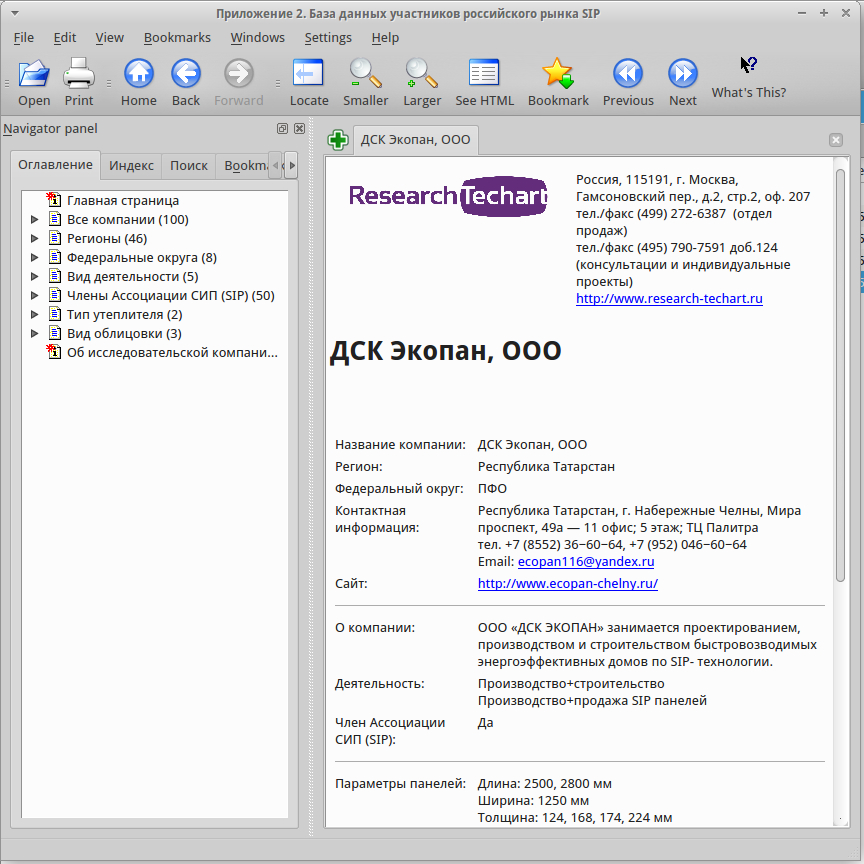Click the toolbar drag handle beside Open
This screenshot has width=864, height=864.
tap(7, 83)
